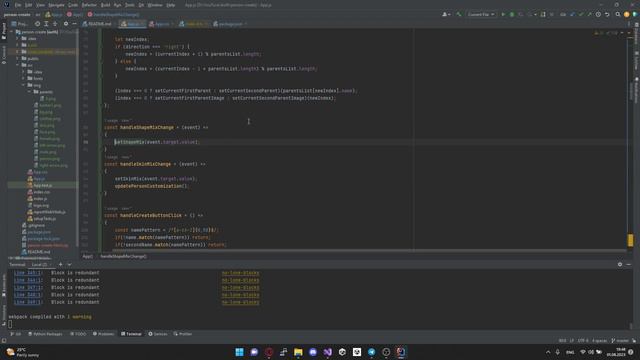Image resolution: width=640 pixels, height=360 pixels.
Task: Collapse the img folder in the tree
Action: (24, 85)
